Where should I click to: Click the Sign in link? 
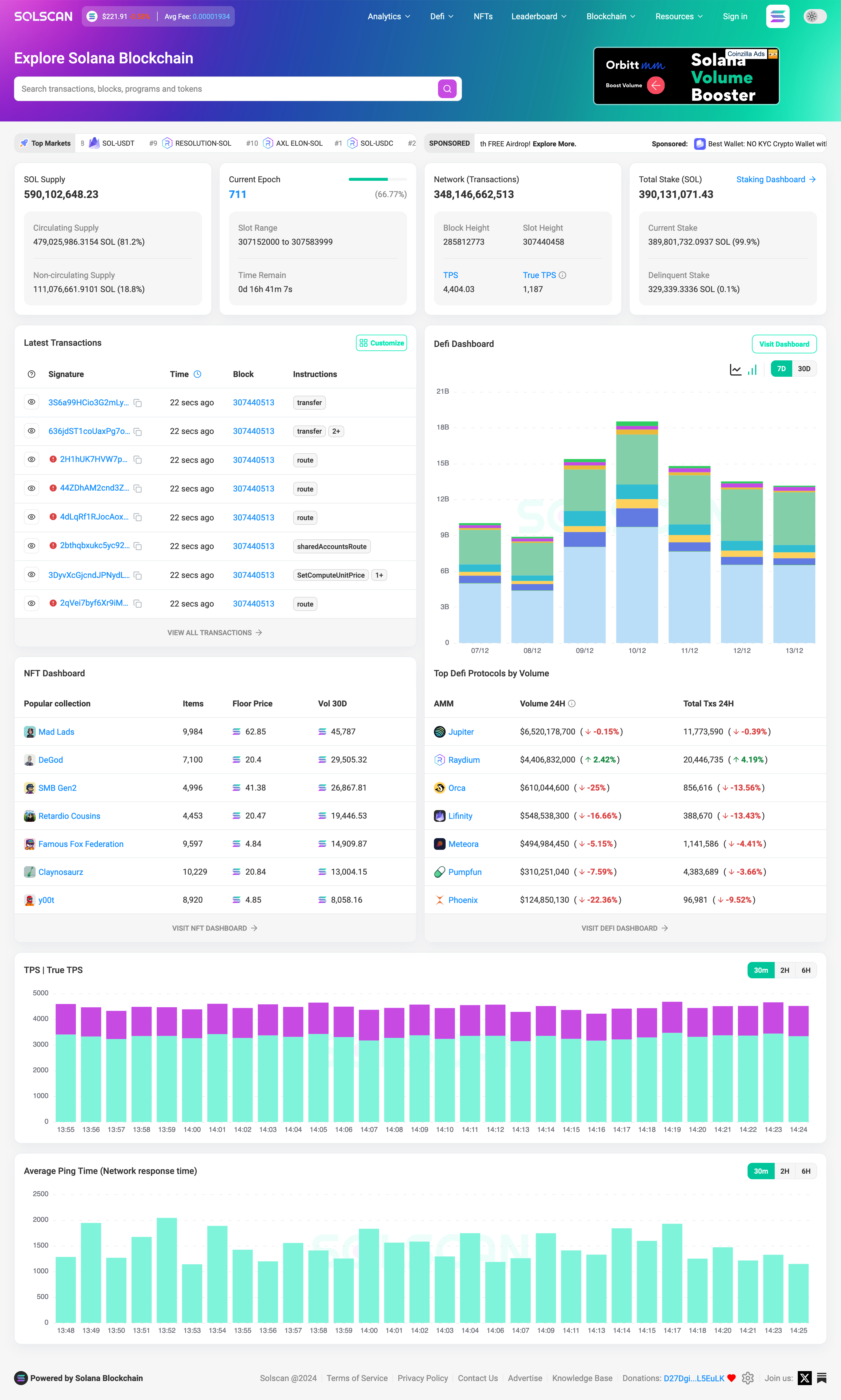tap(735, 16)
